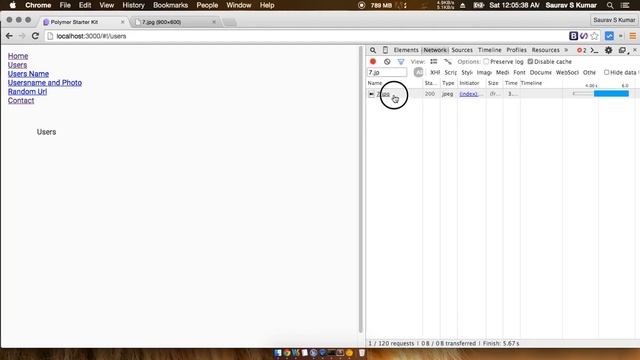The image size is (640, 360).
Task: Open the Contact link
Action: pyautogui.click(x=21, y=100)
